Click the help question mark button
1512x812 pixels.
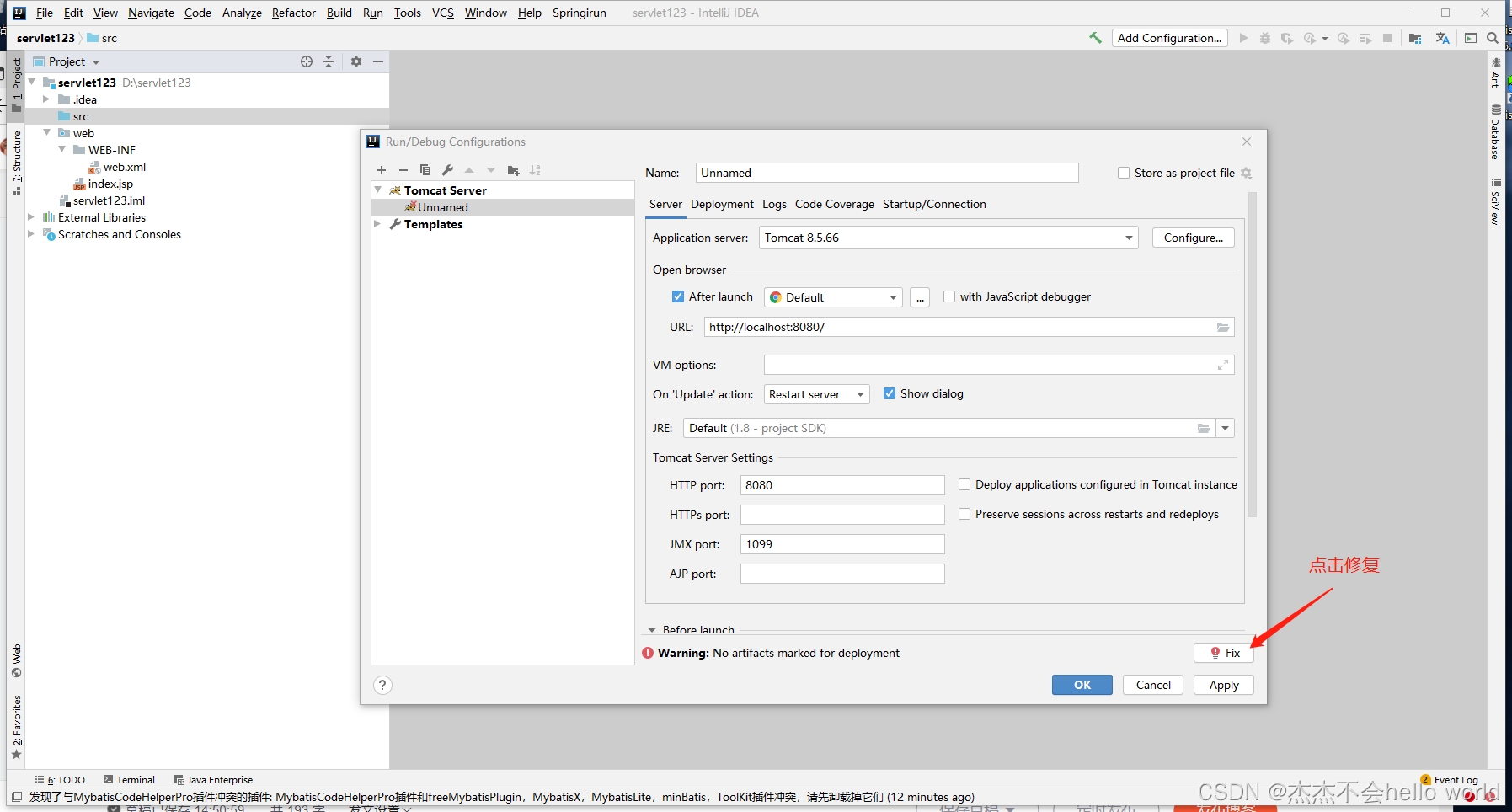pyautogui.click(x=382, y=685)
